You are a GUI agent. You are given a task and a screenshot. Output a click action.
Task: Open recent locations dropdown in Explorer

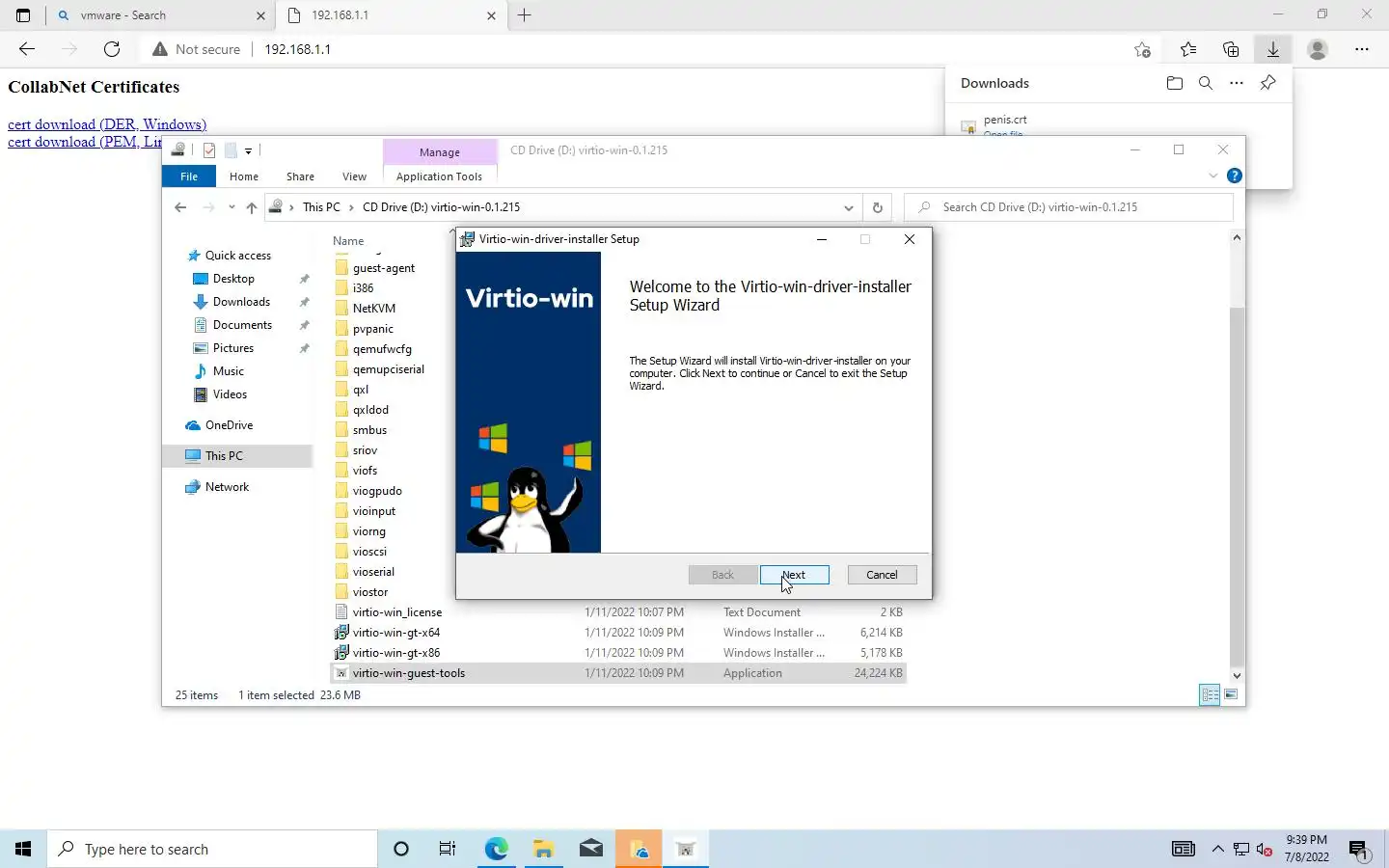click(x=231, y=207)
